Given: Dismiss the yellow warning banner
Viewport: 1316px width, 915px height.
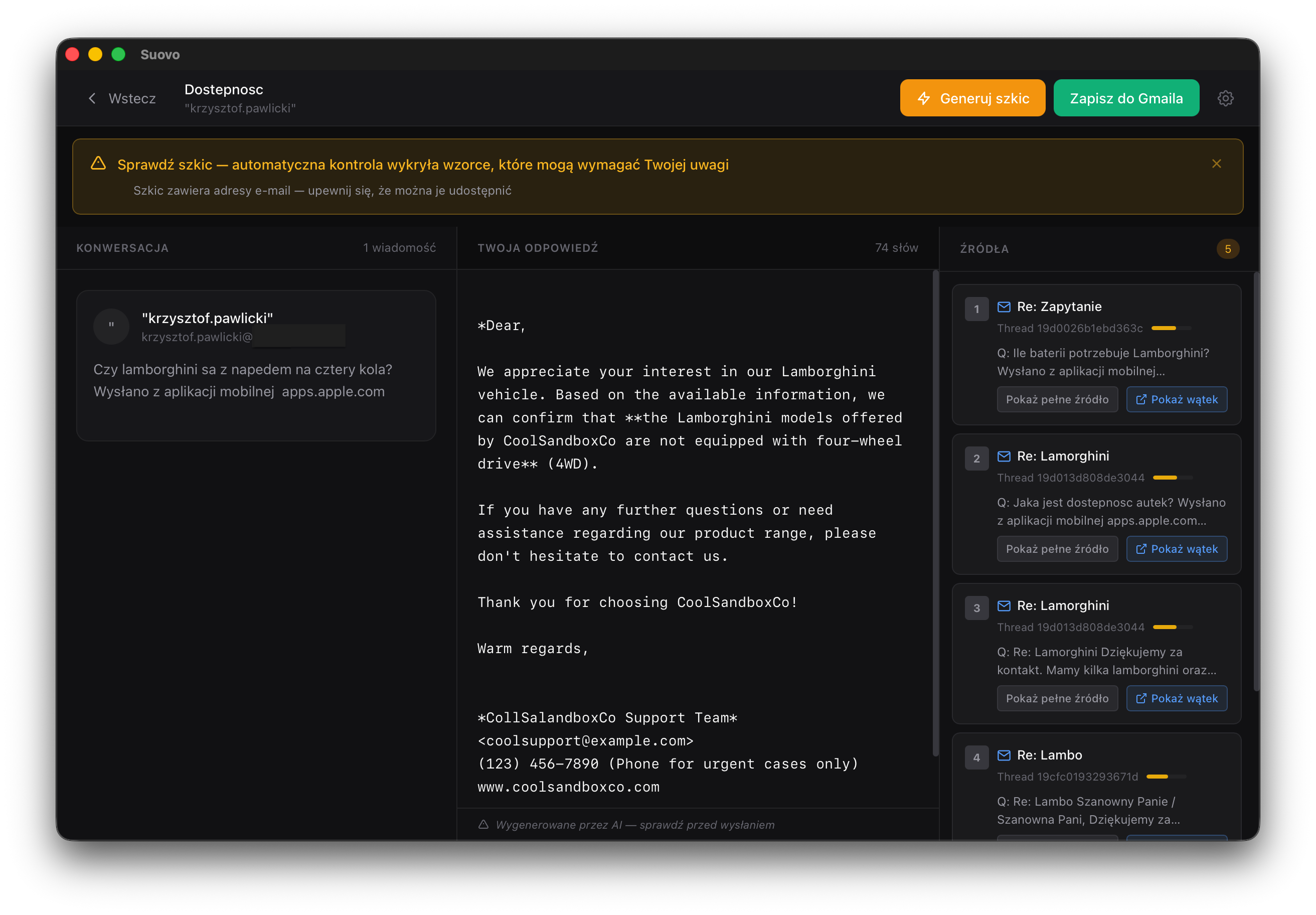Looking at the screenshot, I should tap(1216, 164).
